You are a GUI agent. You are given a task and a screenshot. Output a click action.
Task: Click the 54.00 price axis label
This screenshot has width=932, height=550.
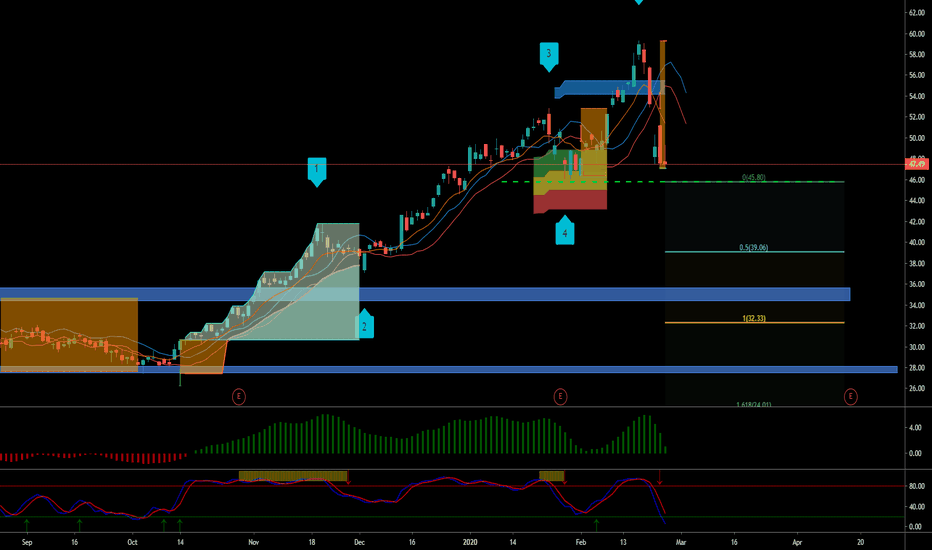[917, 96]
